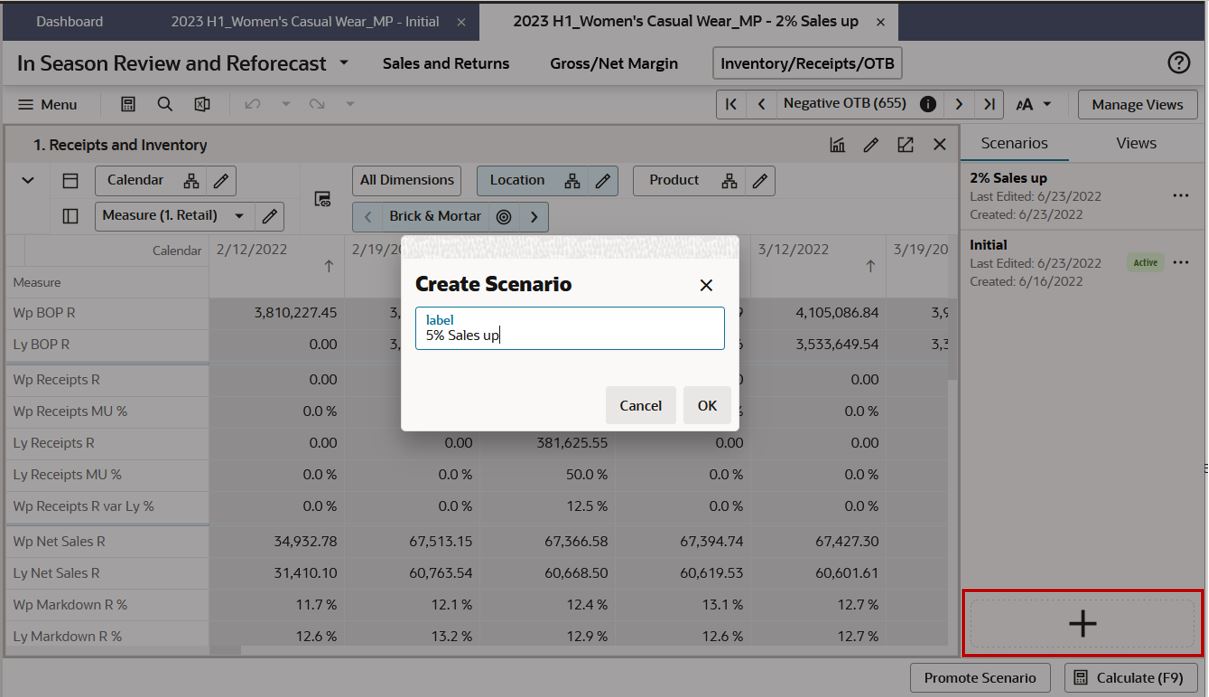
Task: Open the font size AA dropdown
Action: click(1033, 104)
